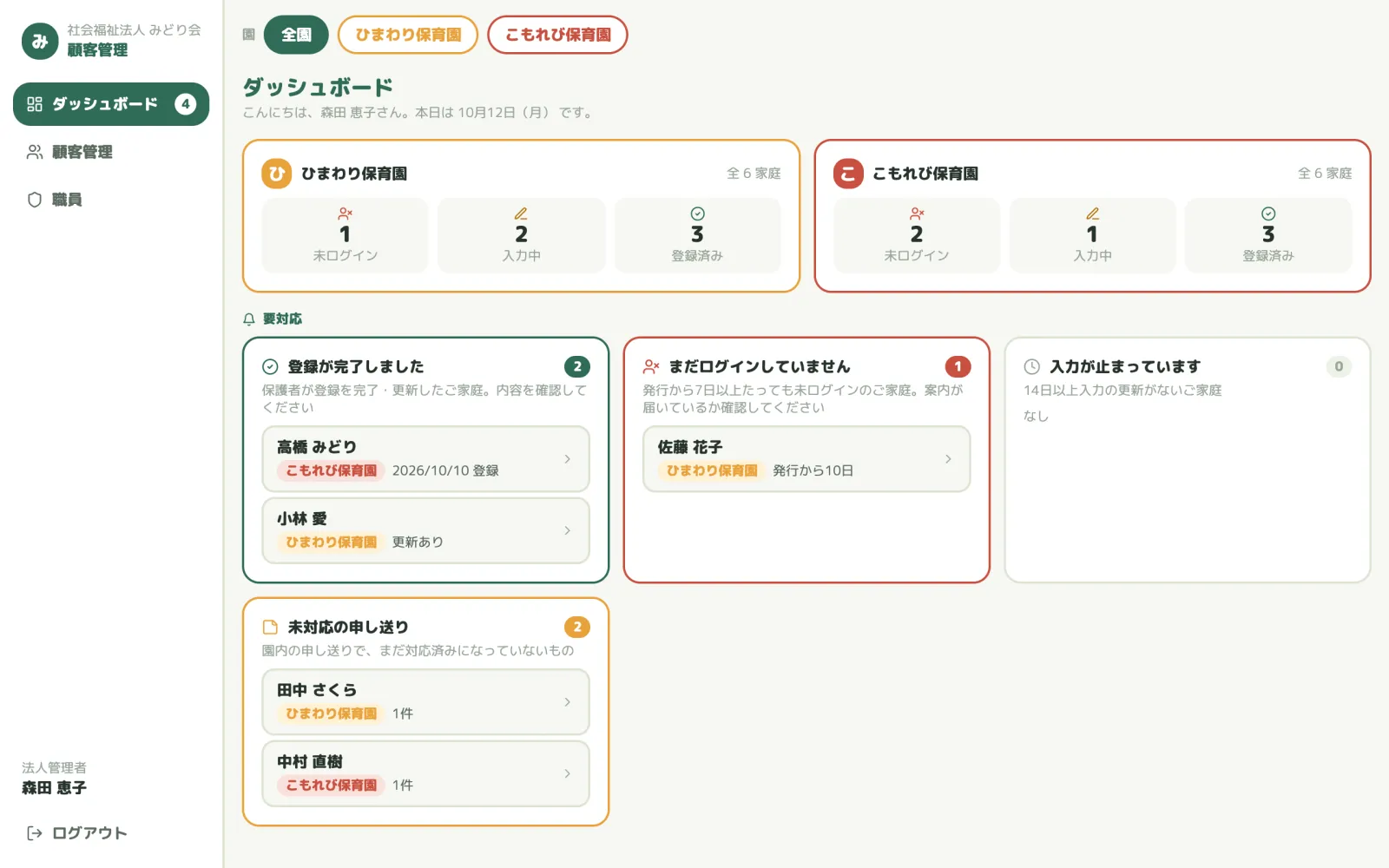Switch to the ひまわり保育園 filter tab
Screen dimensions: 1389x868
click(408, 35)
